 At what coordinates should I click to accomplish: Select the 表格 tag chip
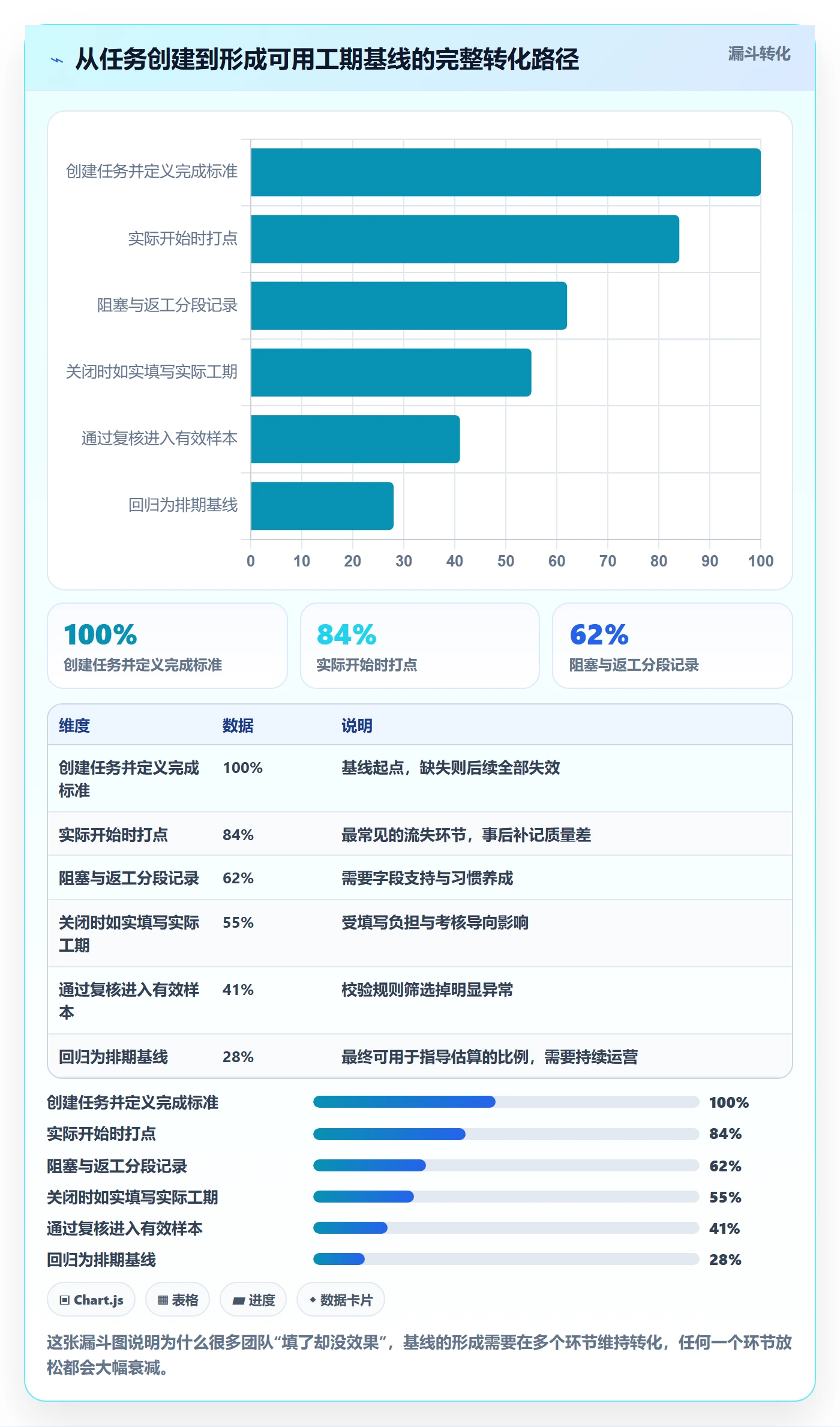(x=178, y=1300)
